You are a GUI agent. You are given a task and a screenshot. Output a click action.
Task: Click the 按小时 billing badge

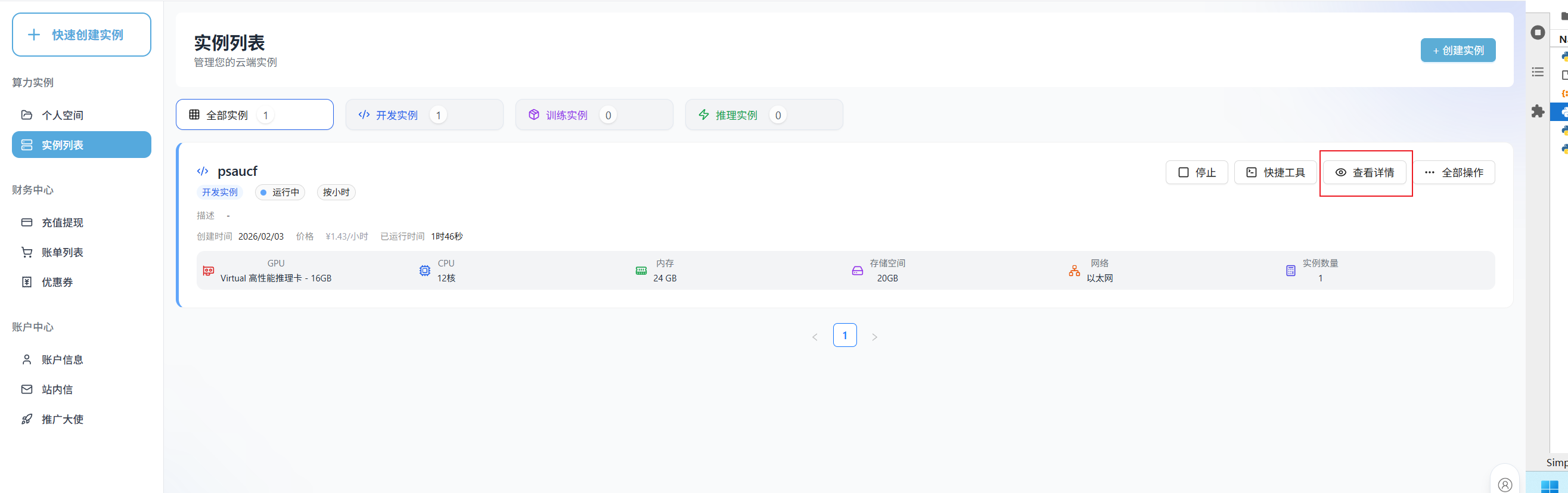pos(336,193)
